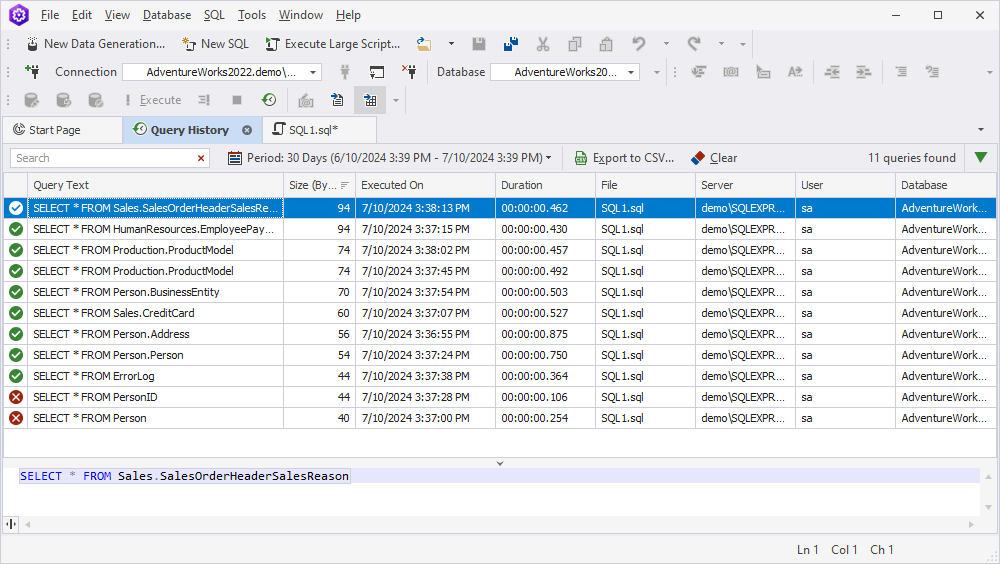1000x564 pixels.
Task: Expand the open file dropdown arrow
Action: (x=452, y=44)
